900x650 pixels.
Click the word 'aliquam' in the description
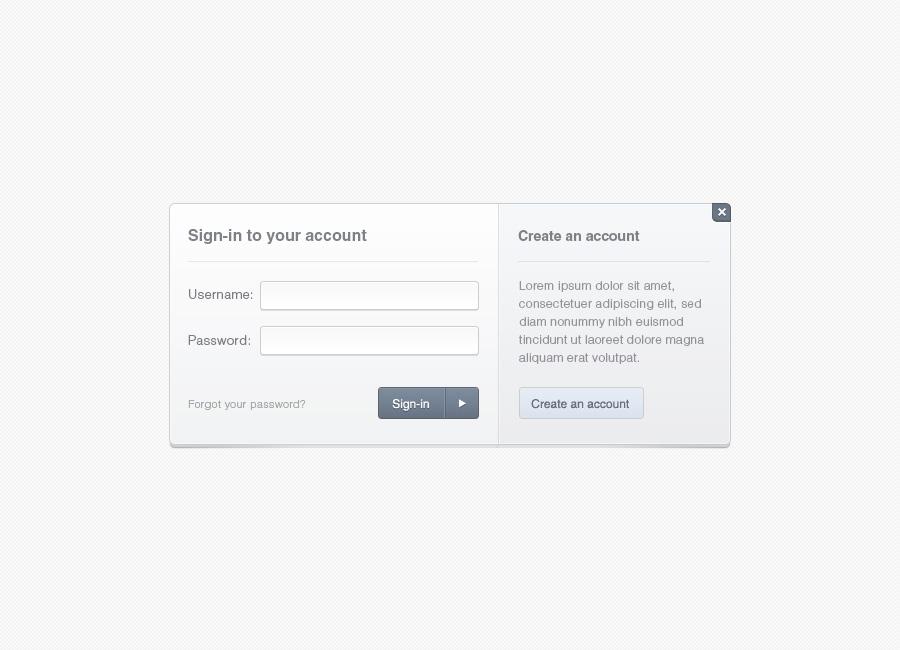541,358
